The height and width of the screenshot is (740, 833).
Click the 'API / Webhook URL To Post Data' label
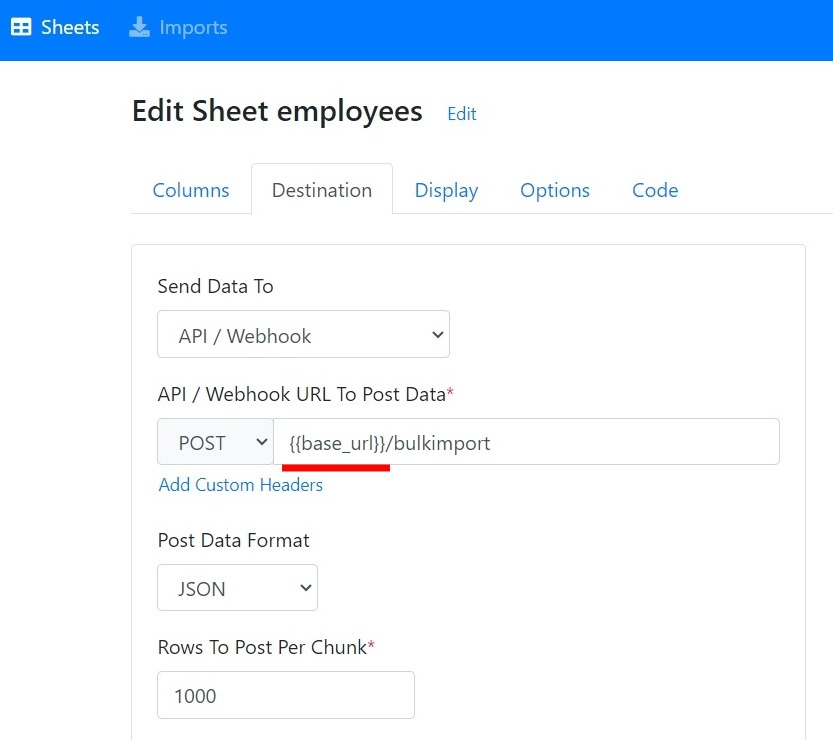click(305, 394)
